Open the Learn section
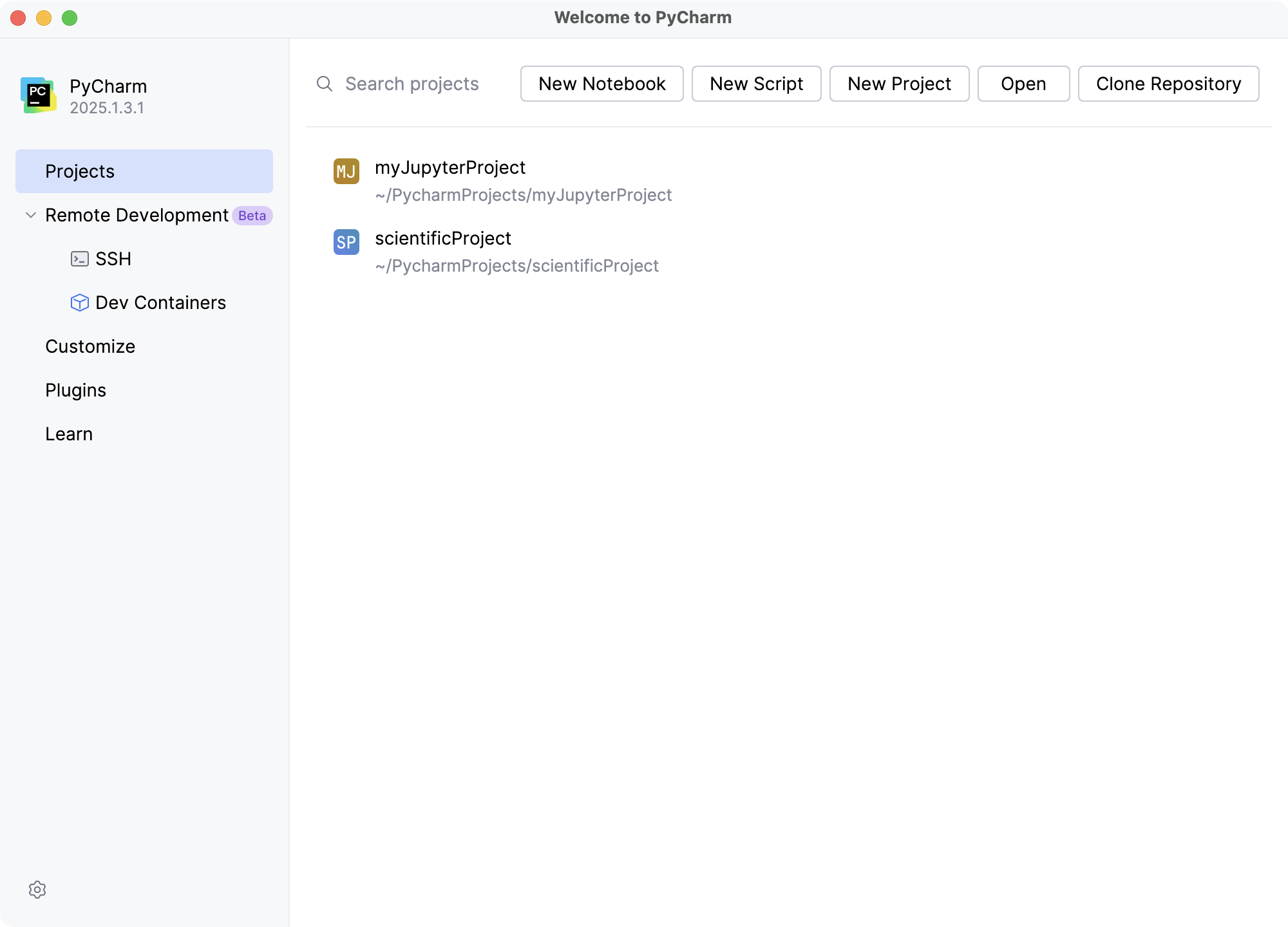Image resolution: width=1288 pixels, height=927 pixels. pyautogui.click(x=68, y=434)
